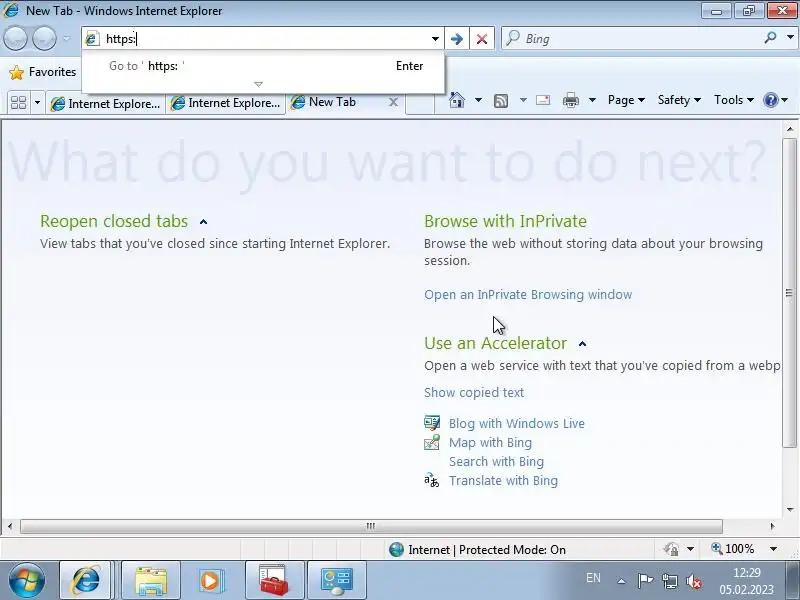Image resolution: width=800 pixels, height=600 pixels.
Task: Click the Blog with Windows Live icon
Action: pos(432,423)
